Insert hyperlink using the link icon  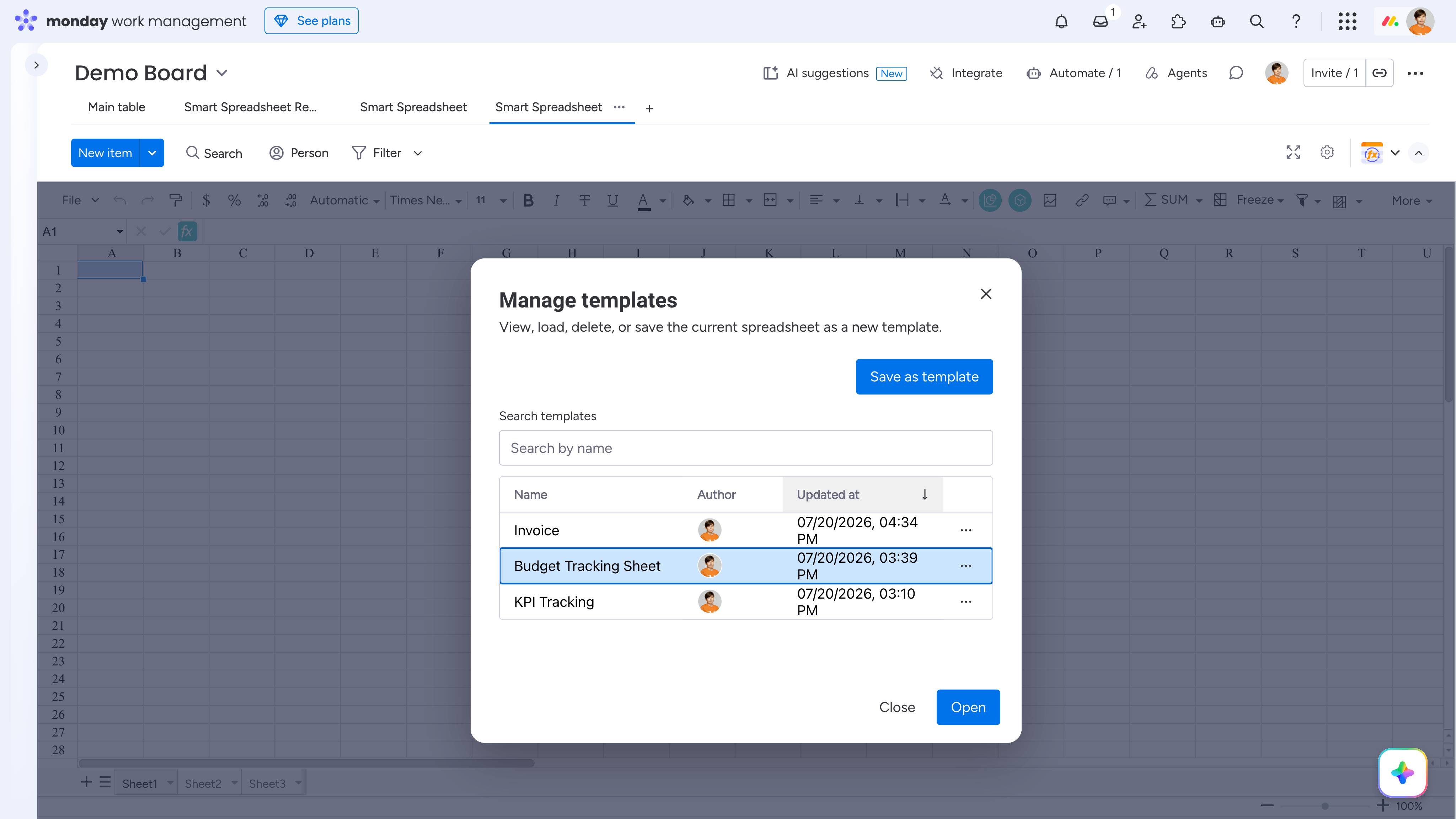tap(1082, 200)
